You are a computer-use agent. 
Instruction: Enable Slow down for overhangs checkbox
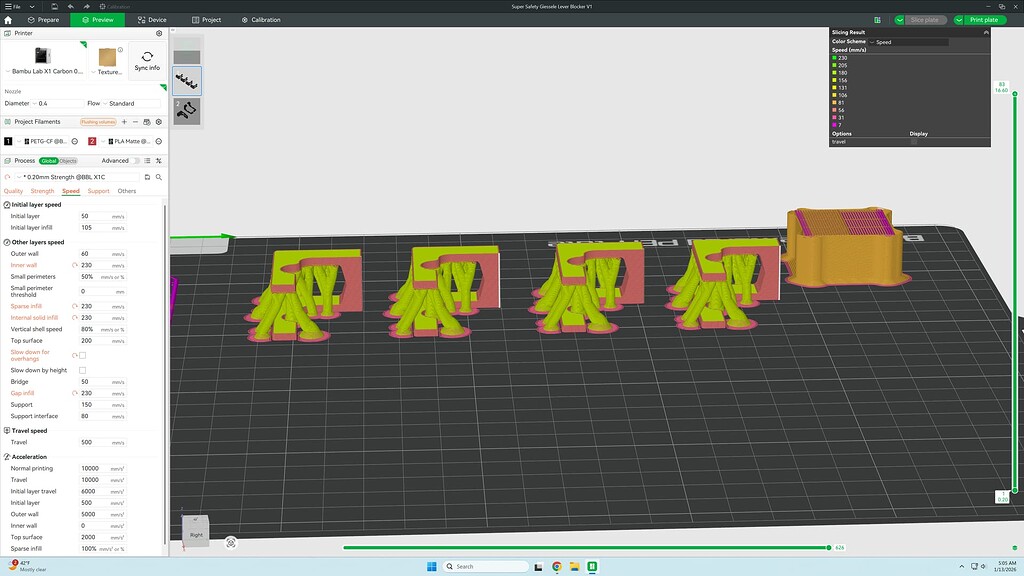pos(82,355)
